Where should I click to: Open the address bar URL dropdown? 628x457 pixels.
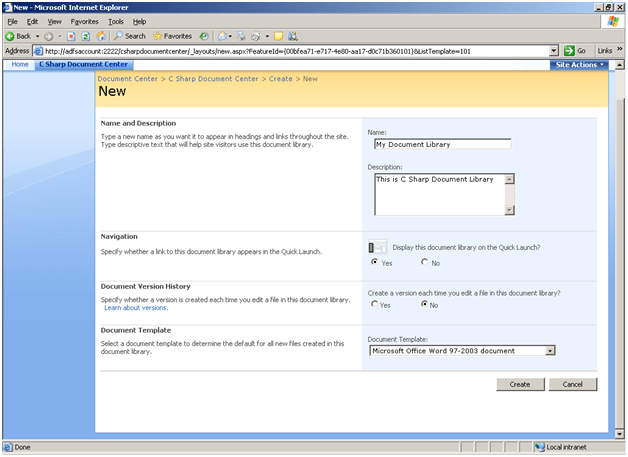click(x=553, y=50)
